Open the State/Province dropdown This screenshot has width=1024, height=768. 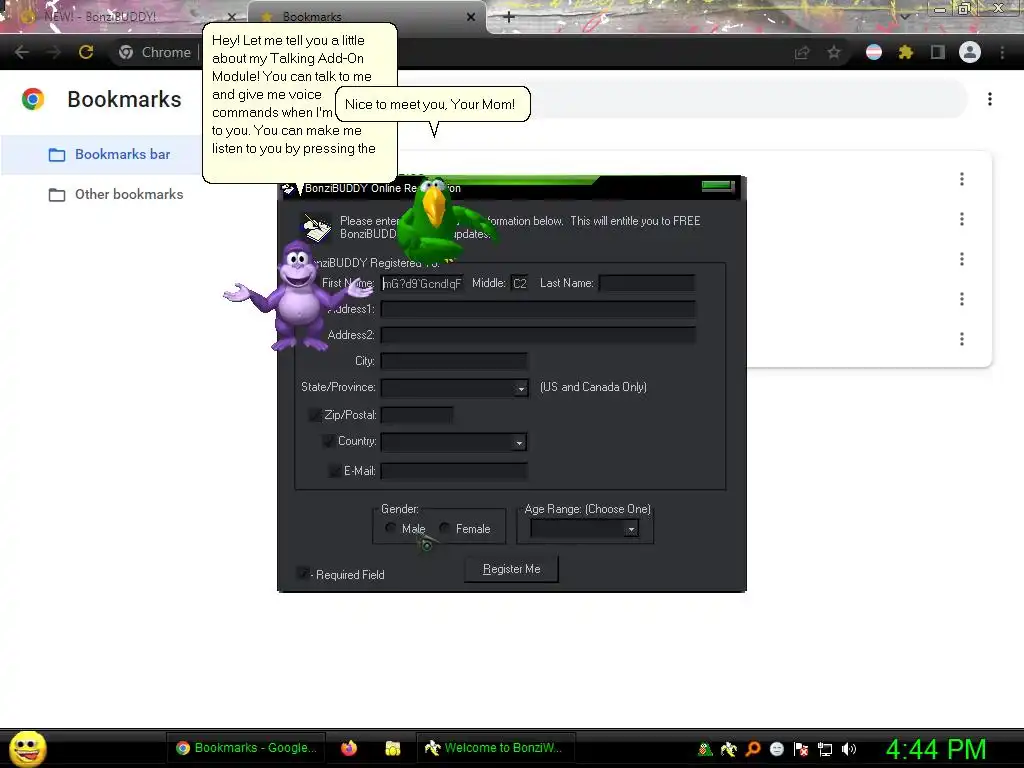coord(520,389)
